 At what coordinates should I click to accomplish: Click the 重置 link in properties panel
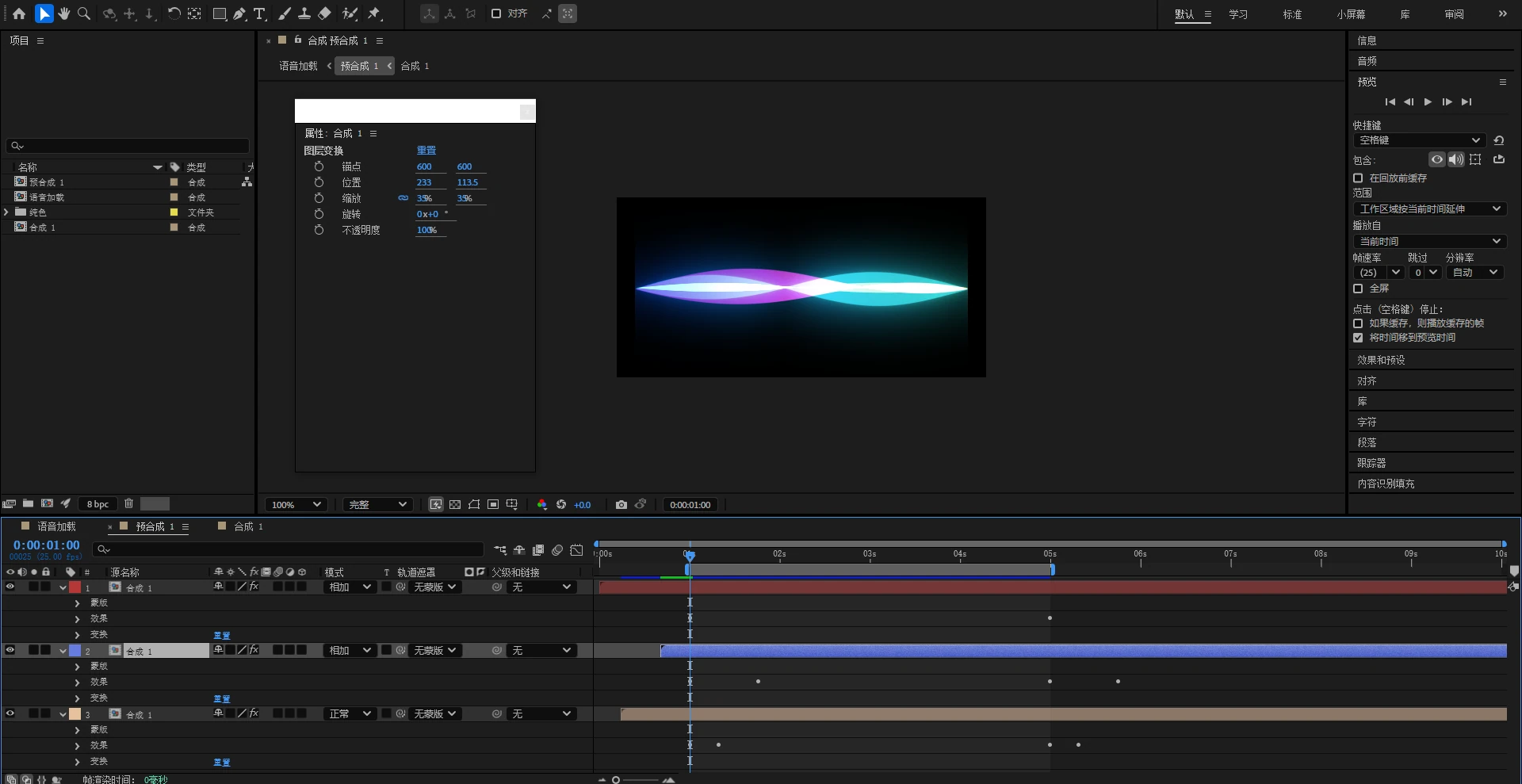426,150
